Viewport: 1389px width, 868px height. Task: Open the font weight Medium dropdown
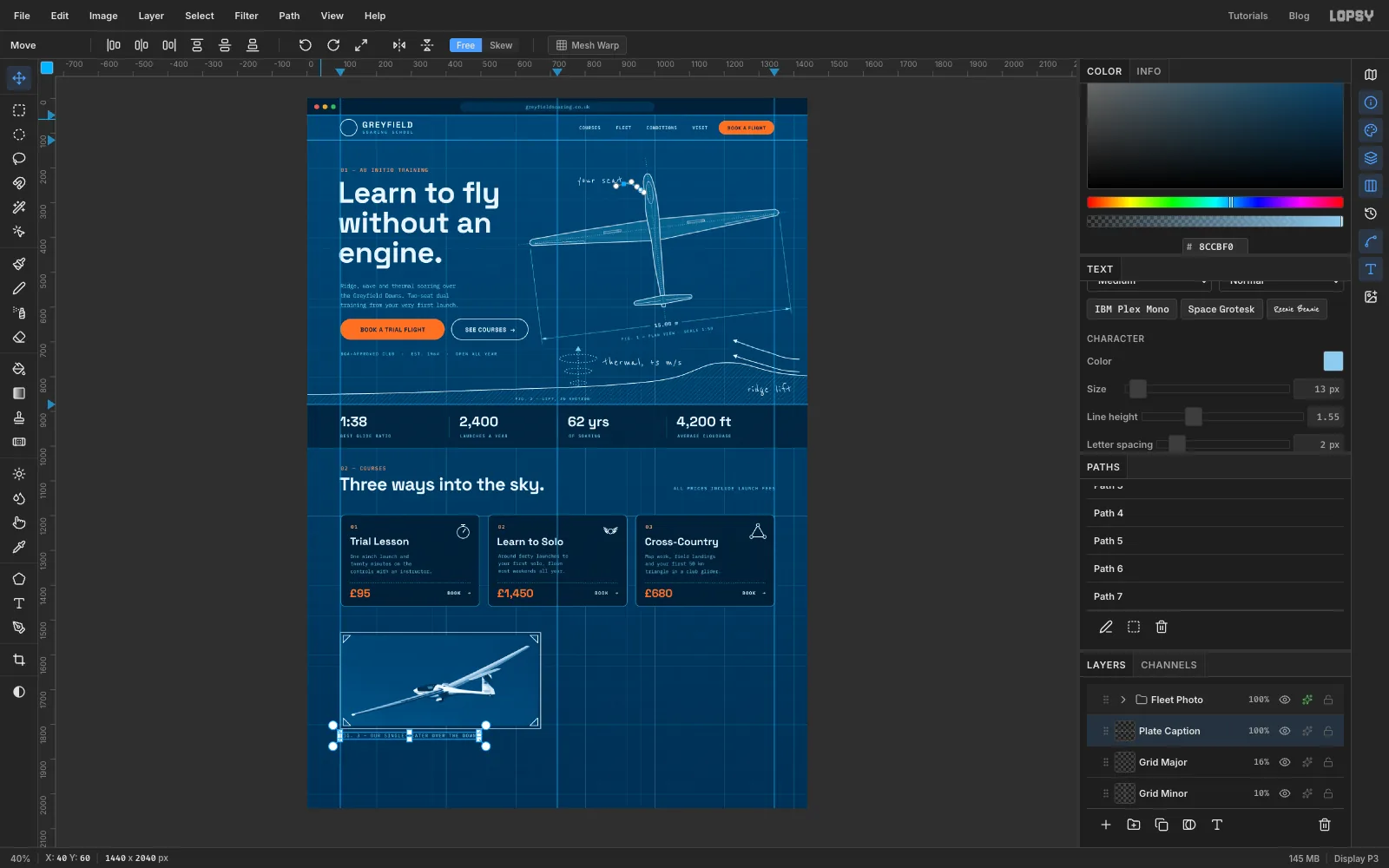click(1149, 282)
